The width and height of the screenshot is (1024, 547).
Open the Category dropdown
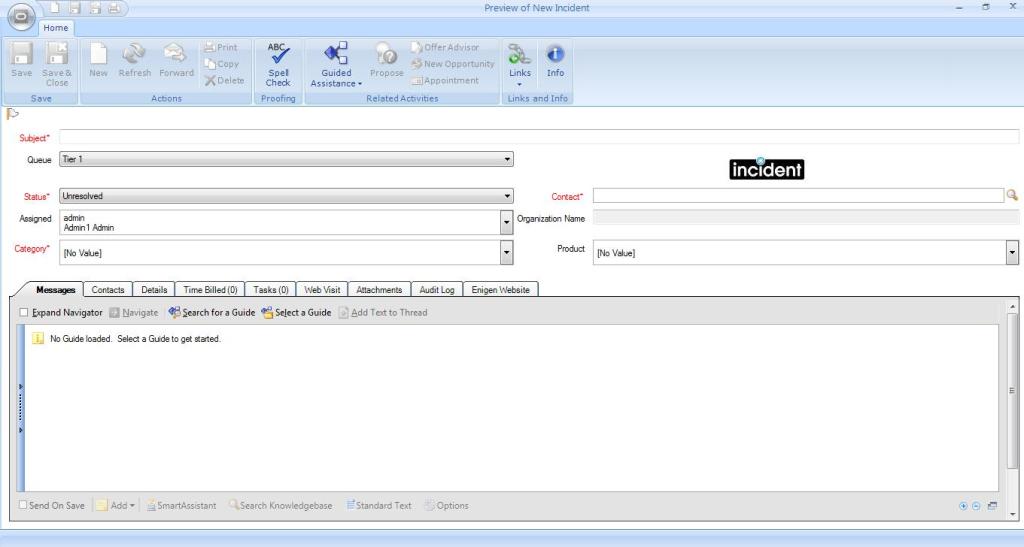506,253
